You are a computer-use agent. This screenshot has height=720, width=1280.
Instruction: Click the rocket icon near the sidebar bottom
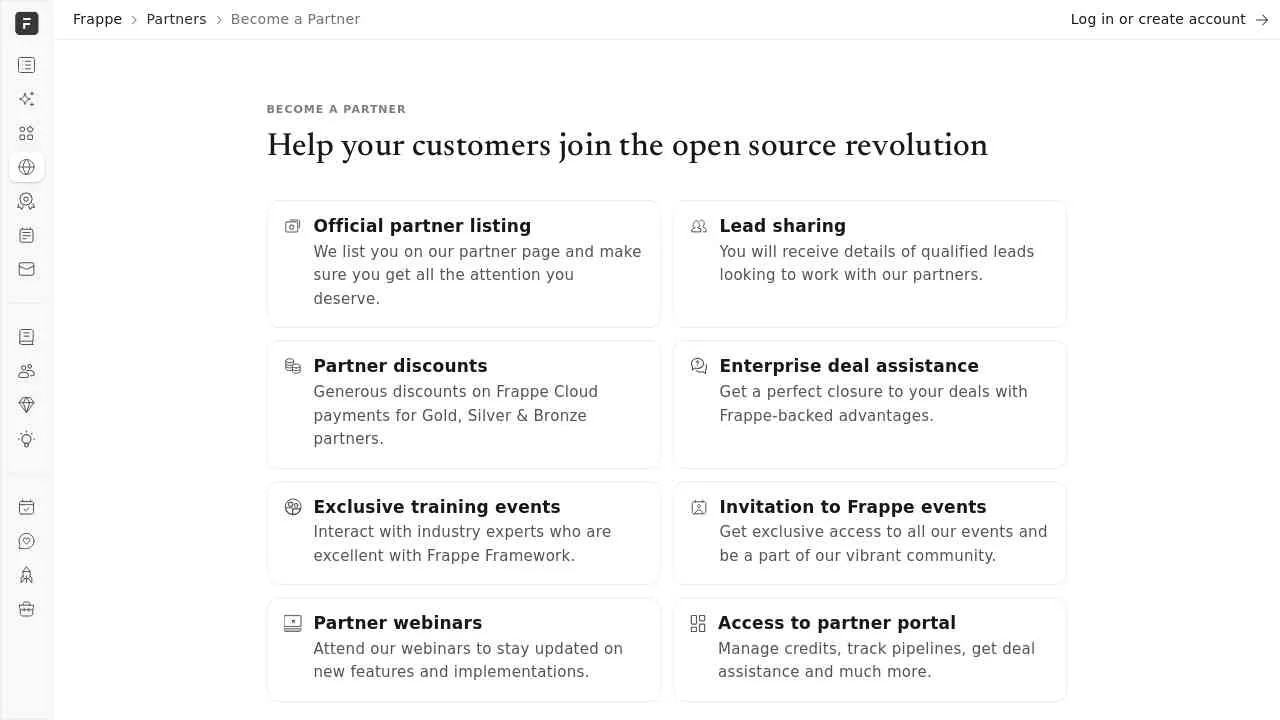(26, 575)
